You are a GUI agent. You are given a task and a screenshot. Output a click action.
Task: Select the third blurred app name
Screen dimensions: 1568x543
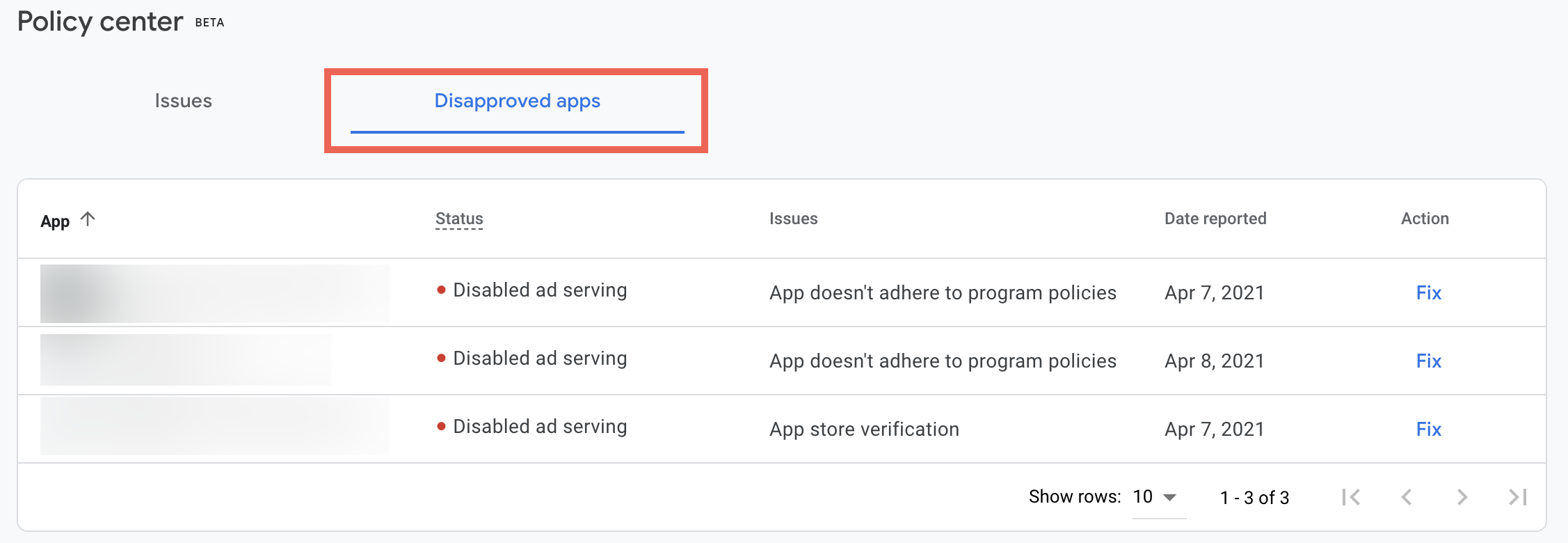(214, 427)
